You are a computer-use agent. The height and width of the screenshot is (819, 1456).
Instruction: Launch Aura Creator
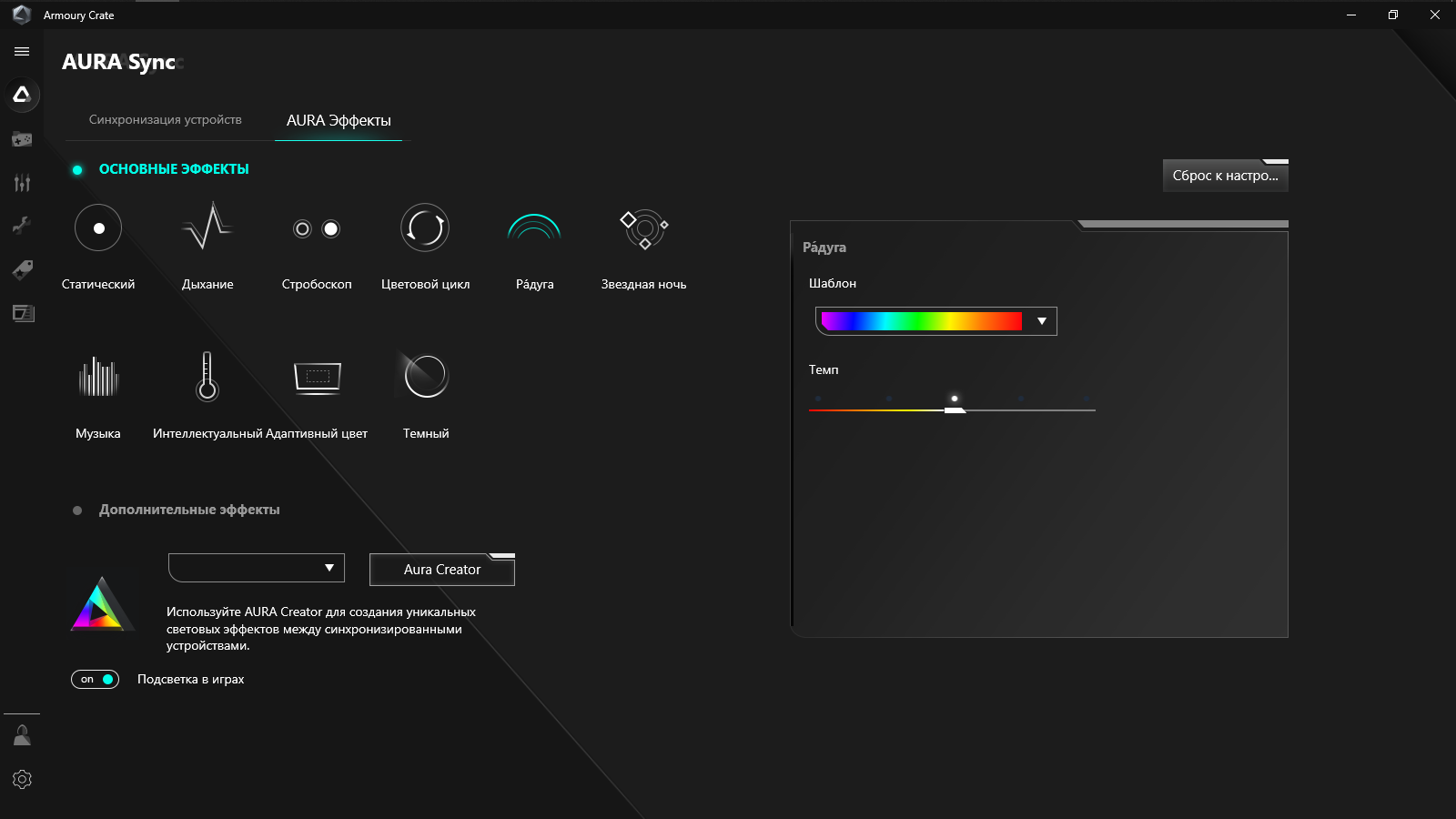(x=442, y=570)
